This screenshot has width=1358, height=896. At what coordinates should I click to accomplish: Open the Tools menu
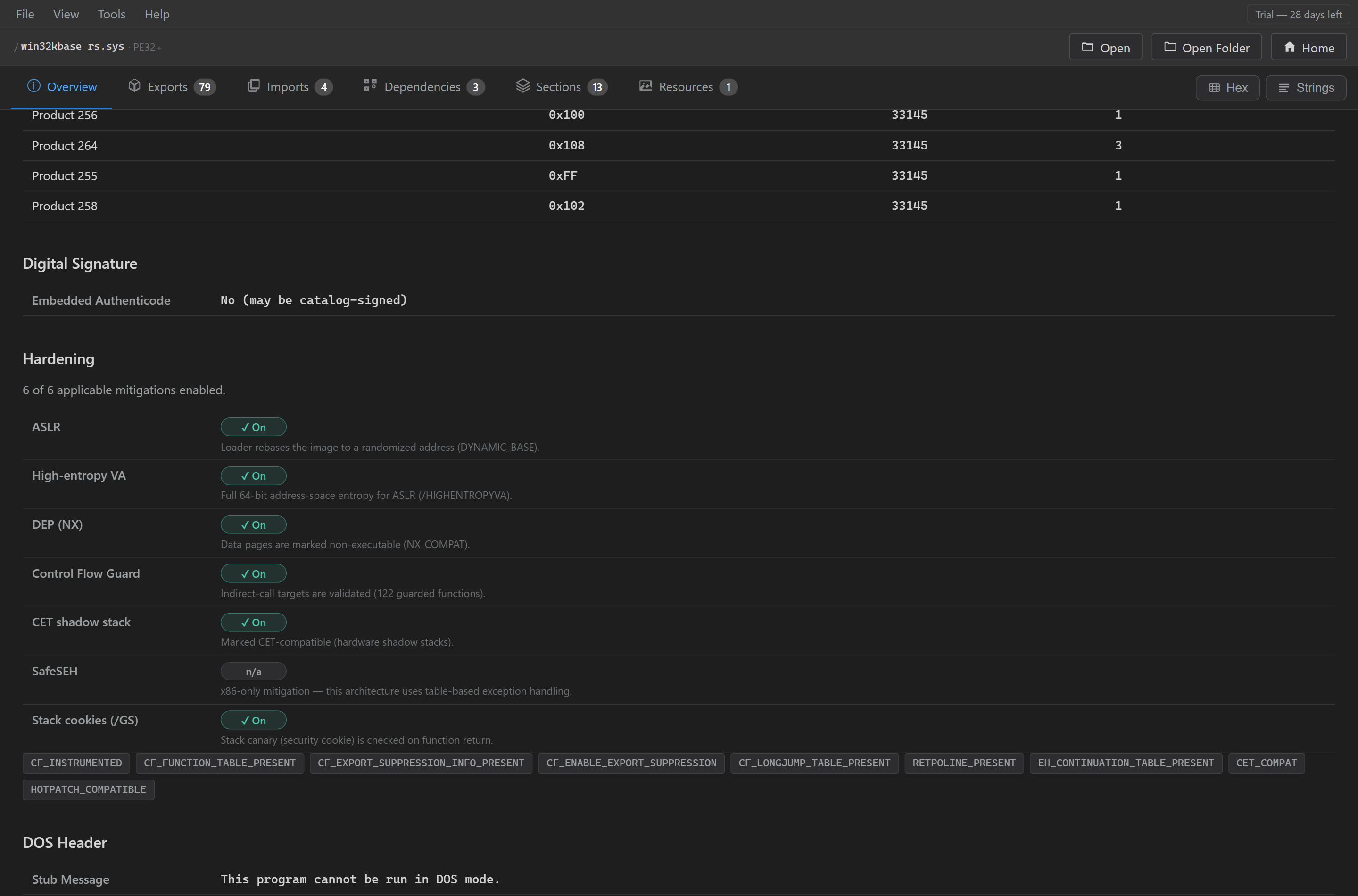pyautogui.click(x=111, y=14)
